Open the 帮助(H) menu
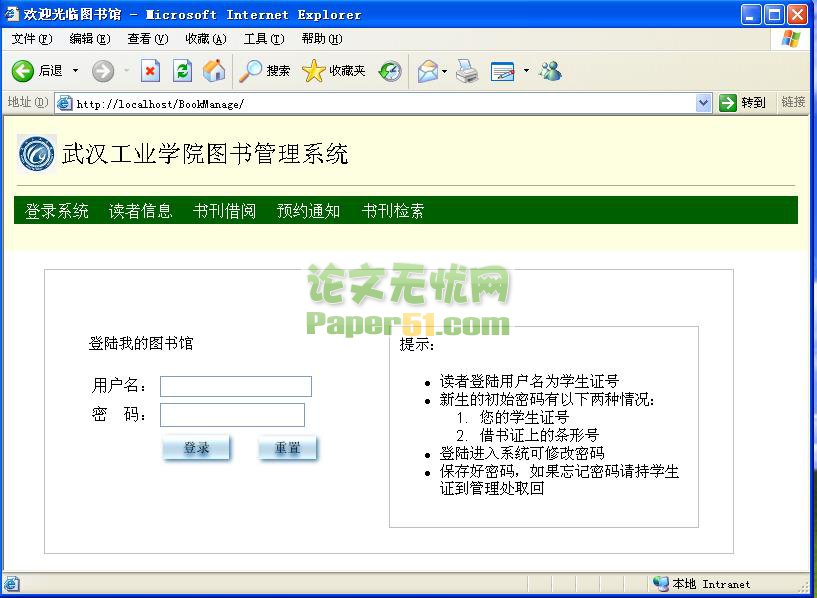817x598 pixels. tap(322, 39)
